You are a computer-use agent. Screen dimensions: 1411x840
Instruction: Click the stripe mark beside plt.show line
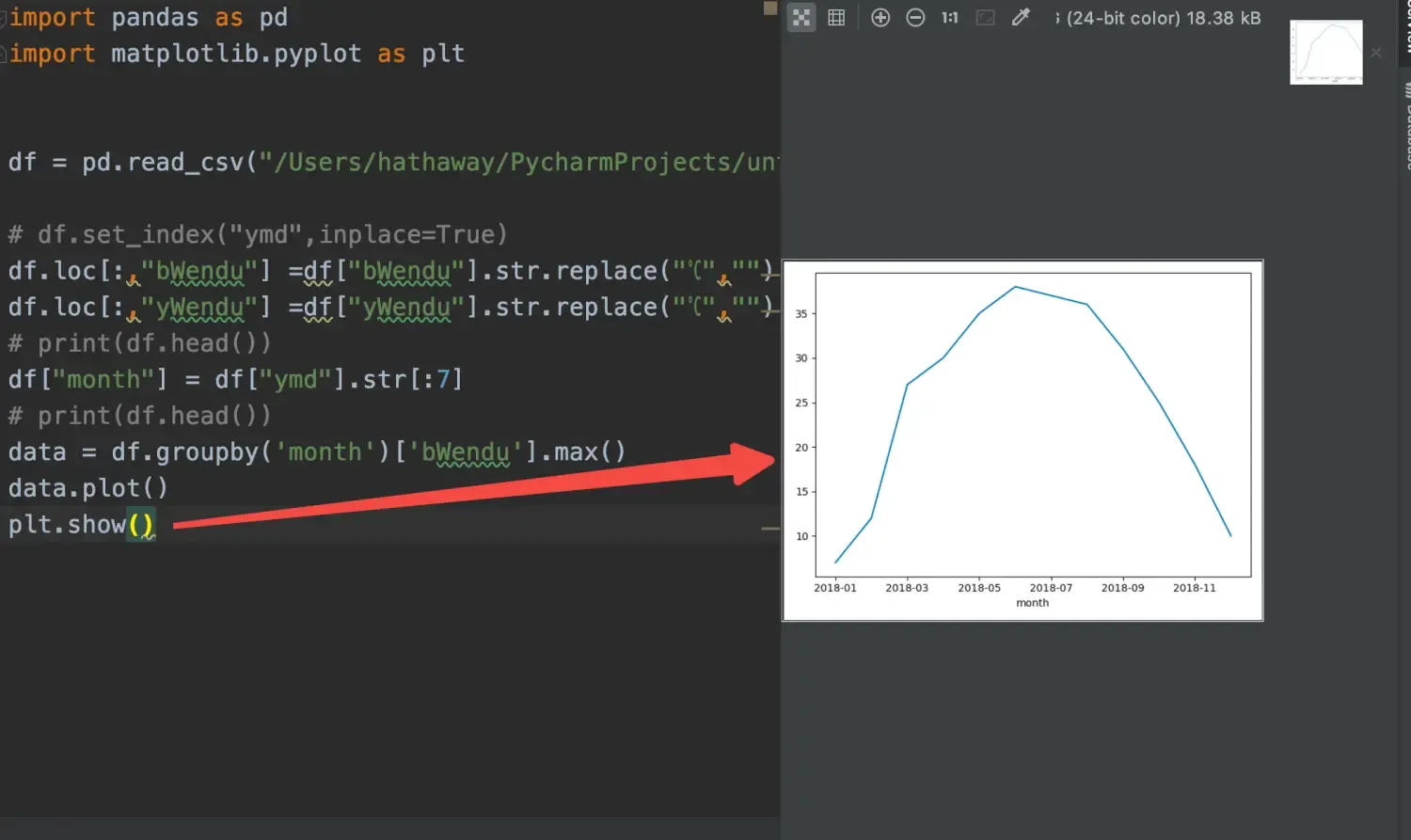click(770, 529)
